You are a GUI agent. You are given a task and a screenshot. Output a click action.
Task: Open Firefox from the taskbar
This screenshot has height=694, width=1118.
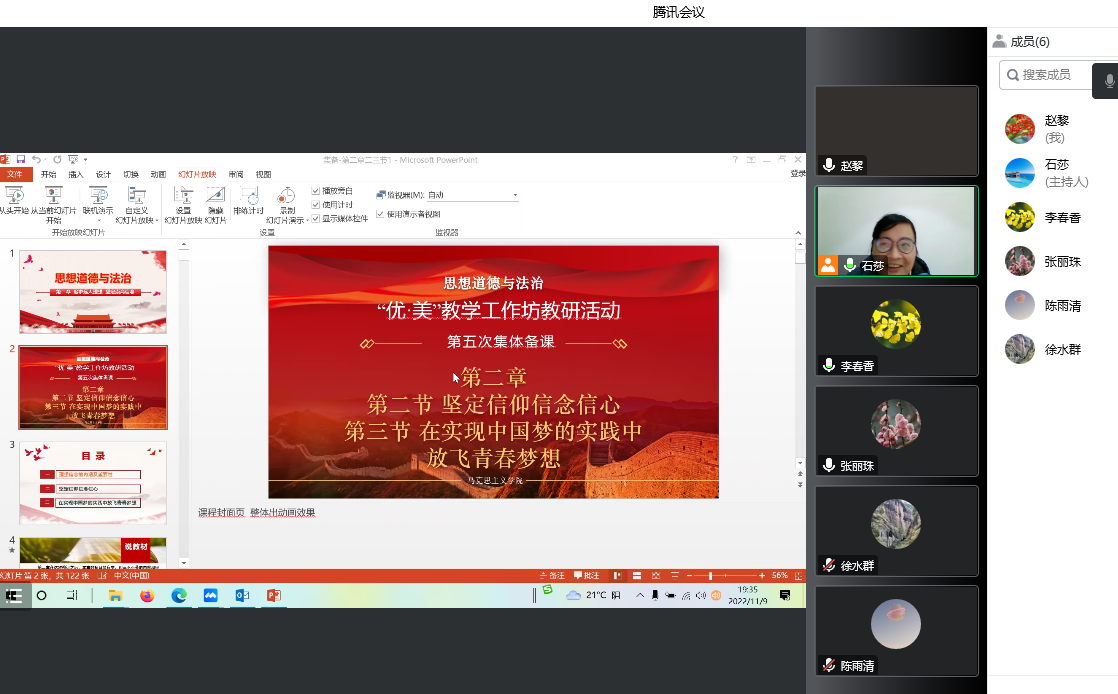(147, 595)
